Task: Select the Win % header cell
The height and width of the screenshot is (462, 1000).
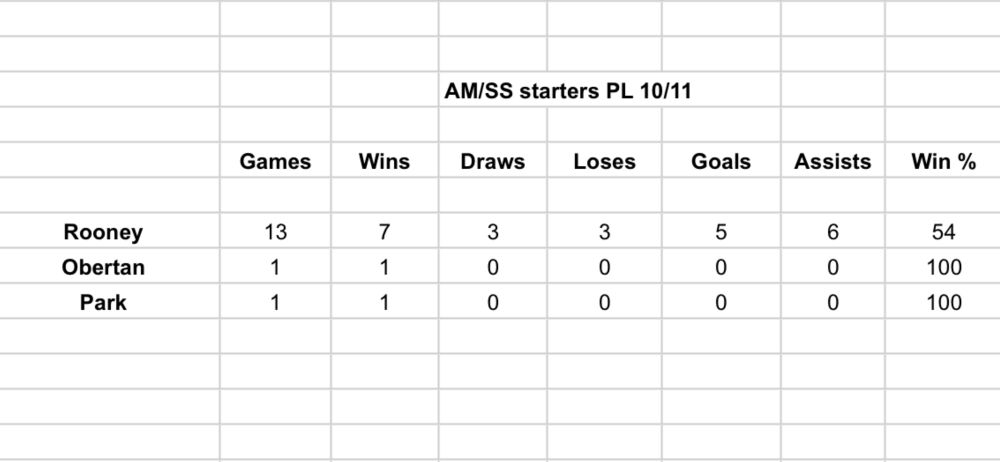Action: (x=943, y=160)
